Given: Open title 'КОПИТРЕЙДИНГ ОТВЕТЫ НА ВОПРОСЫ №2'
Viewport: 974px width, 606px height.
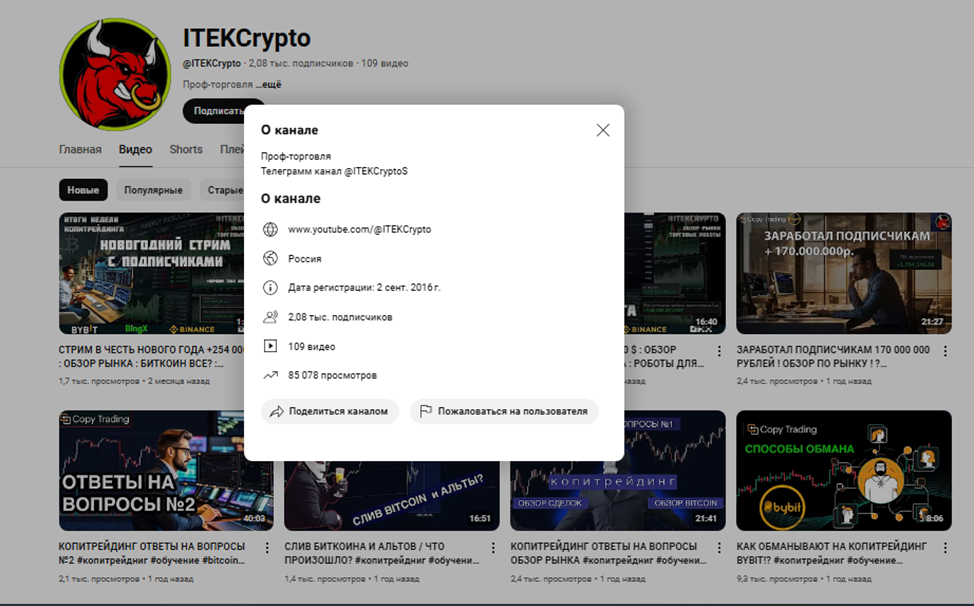Looking at the screenshot, I should tap(152, 553).
